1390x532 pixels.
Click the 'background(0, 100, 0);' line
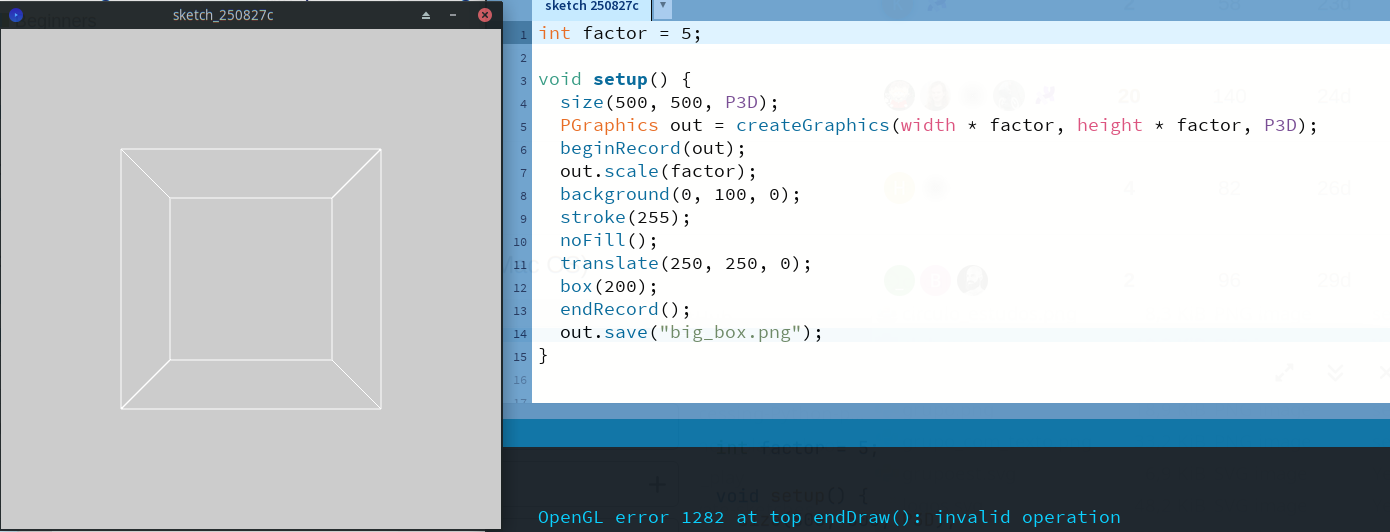[680, 194]
